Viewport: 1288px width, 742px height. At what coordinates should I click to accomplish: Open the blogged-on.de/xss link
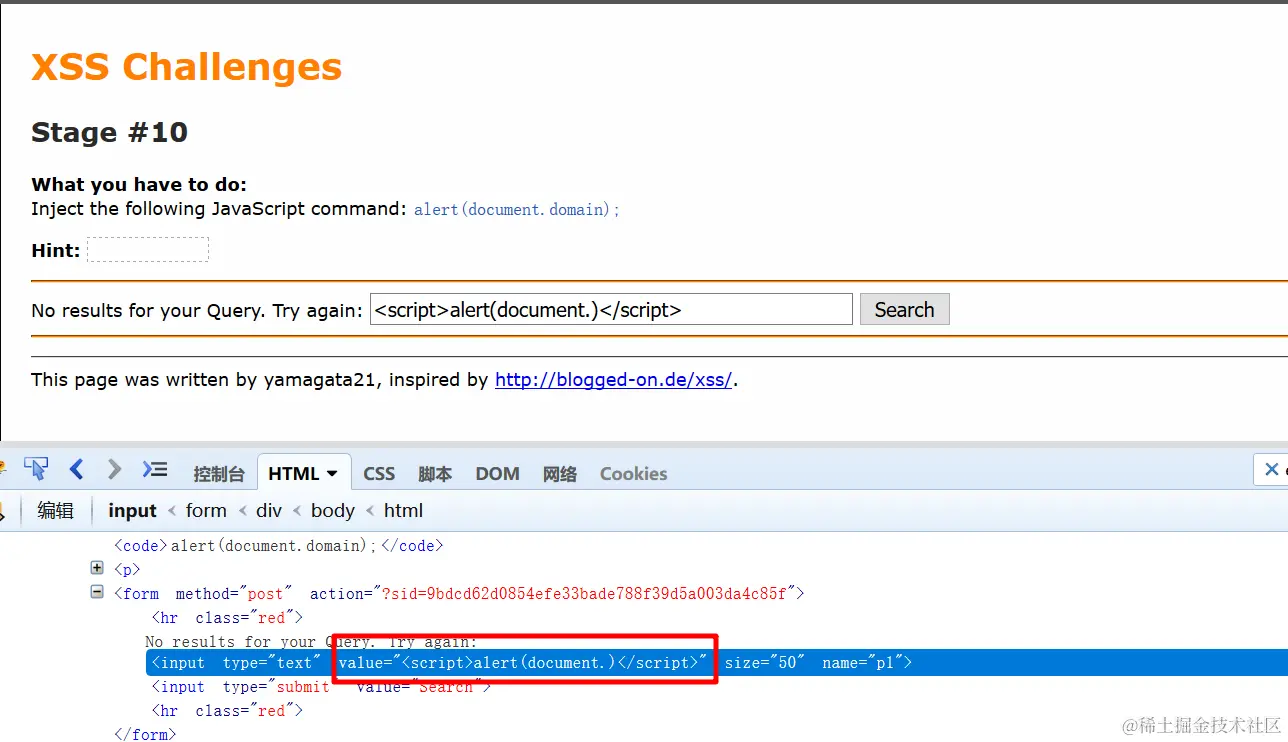coord(614,380)
